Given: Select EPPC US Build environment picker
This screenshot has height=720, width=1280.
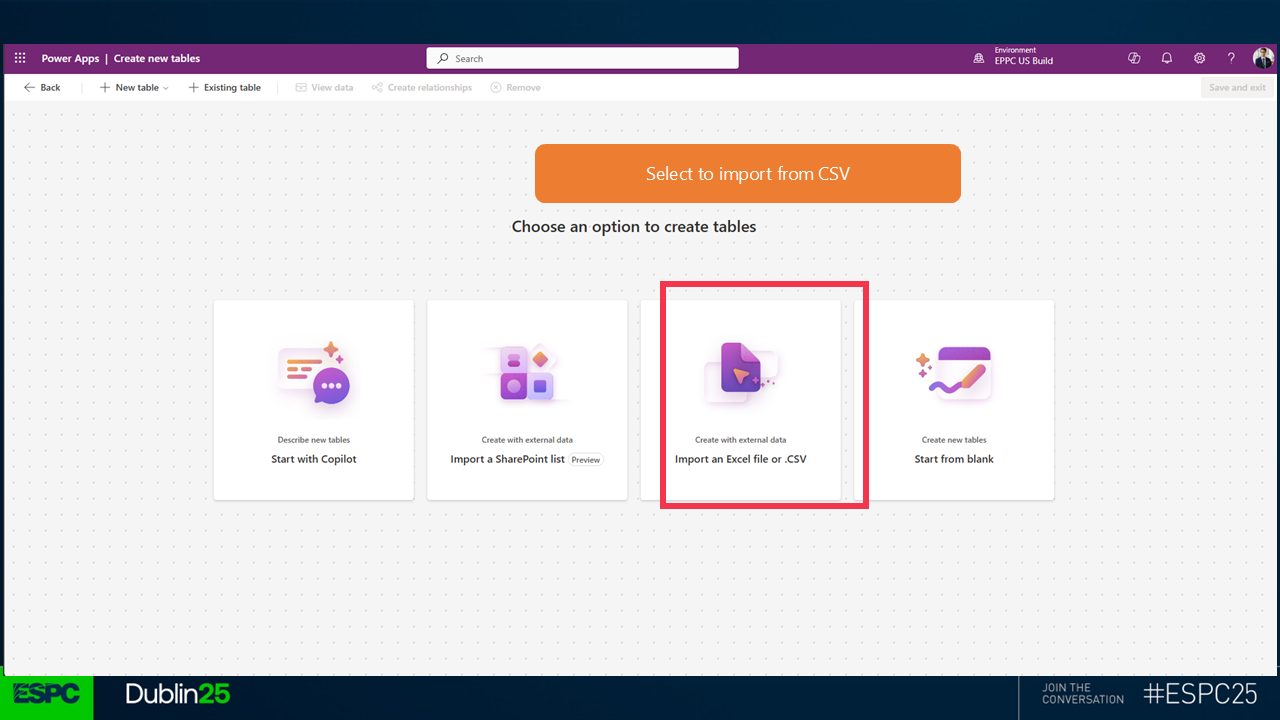Looking at the screenshot, I should click(1023, 60).
